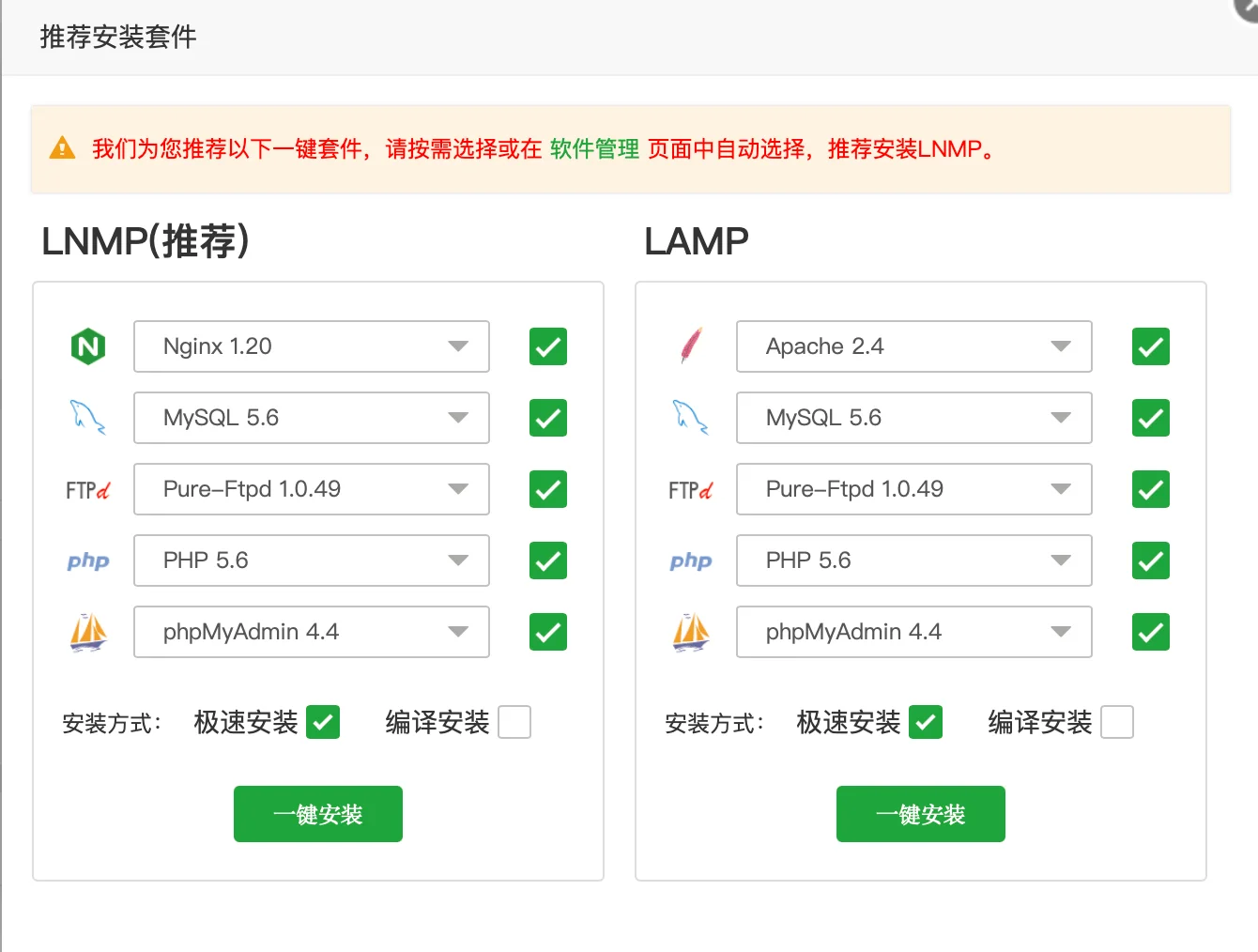Click the LAMP heading

tap(697, 241)
